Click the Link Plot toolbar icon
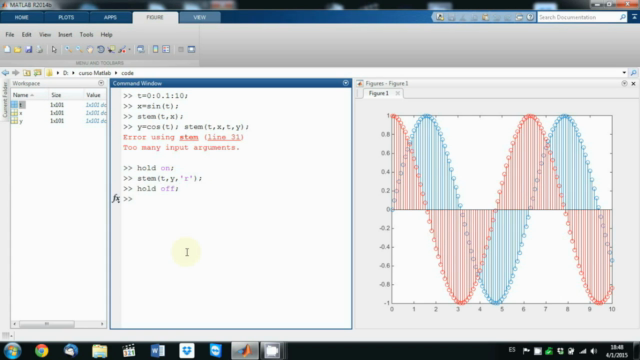This screenshot has width=640, height=360. (141, 49)
